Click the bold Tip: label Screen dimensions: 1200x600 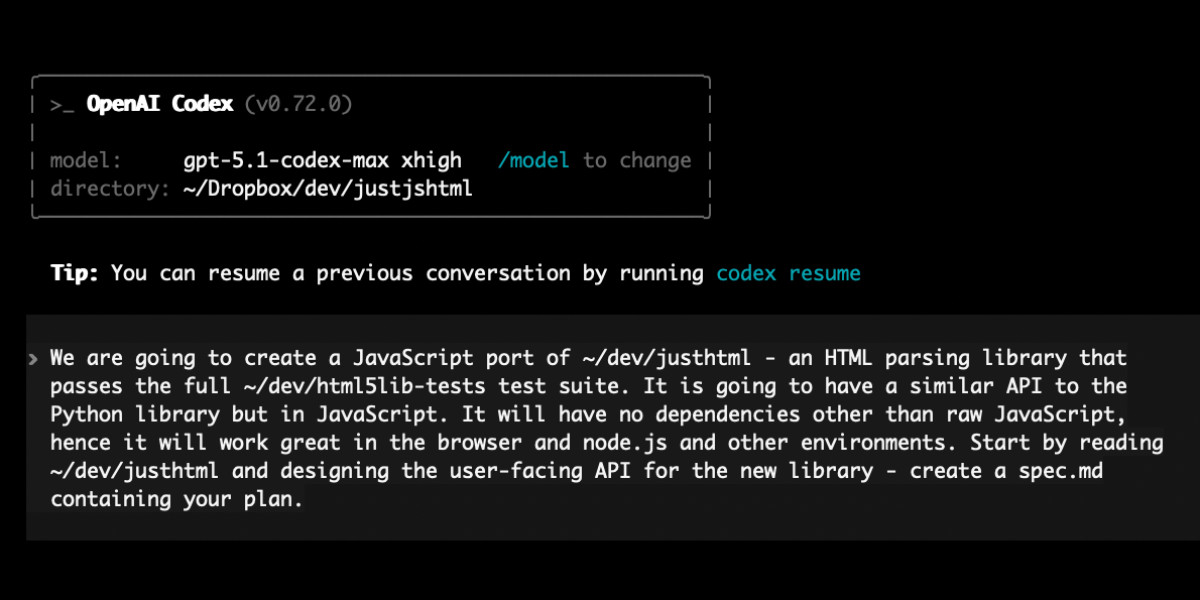75,273
